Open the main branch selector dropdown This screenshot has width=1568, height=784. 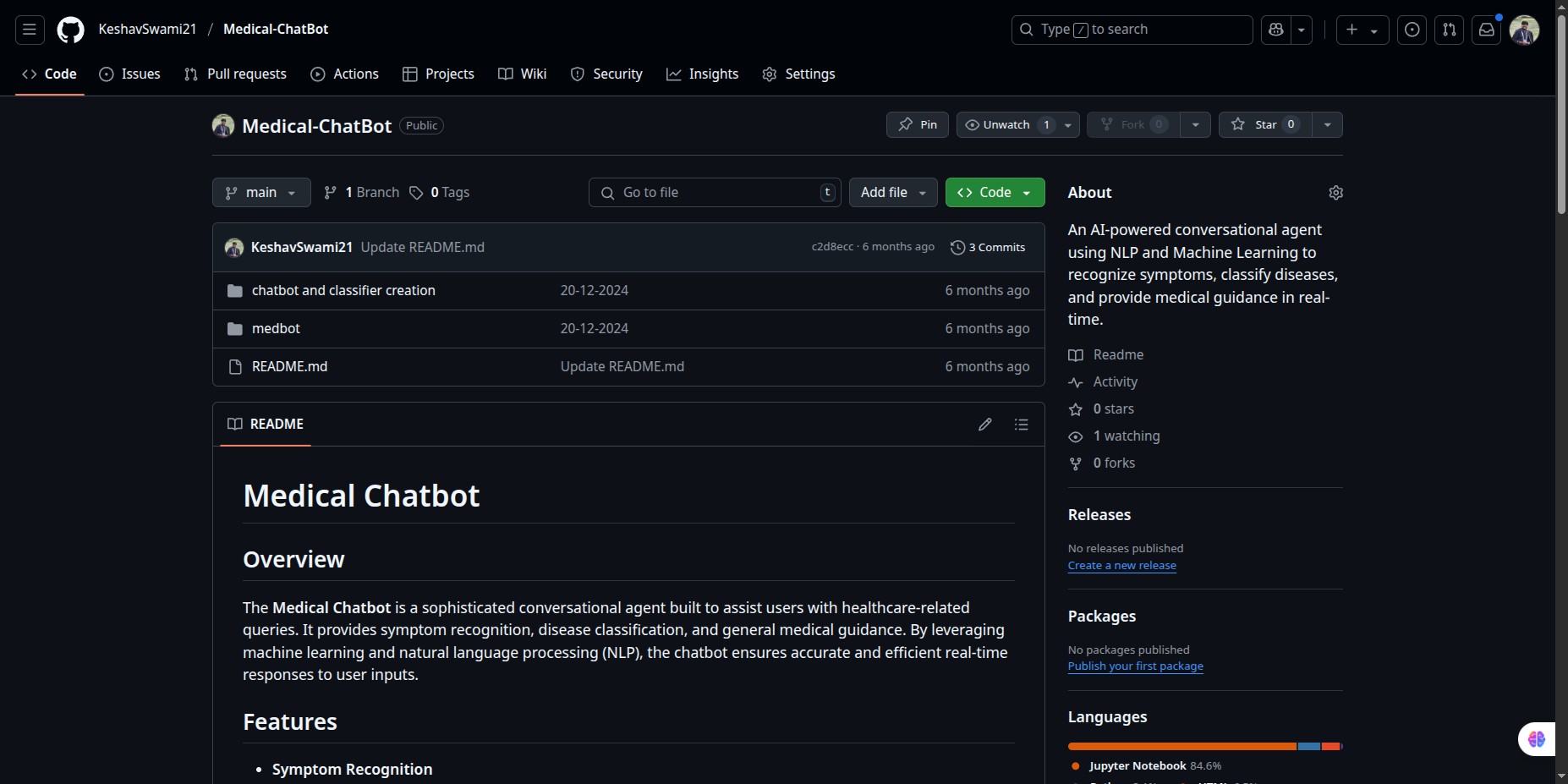(x=261, y=193)
